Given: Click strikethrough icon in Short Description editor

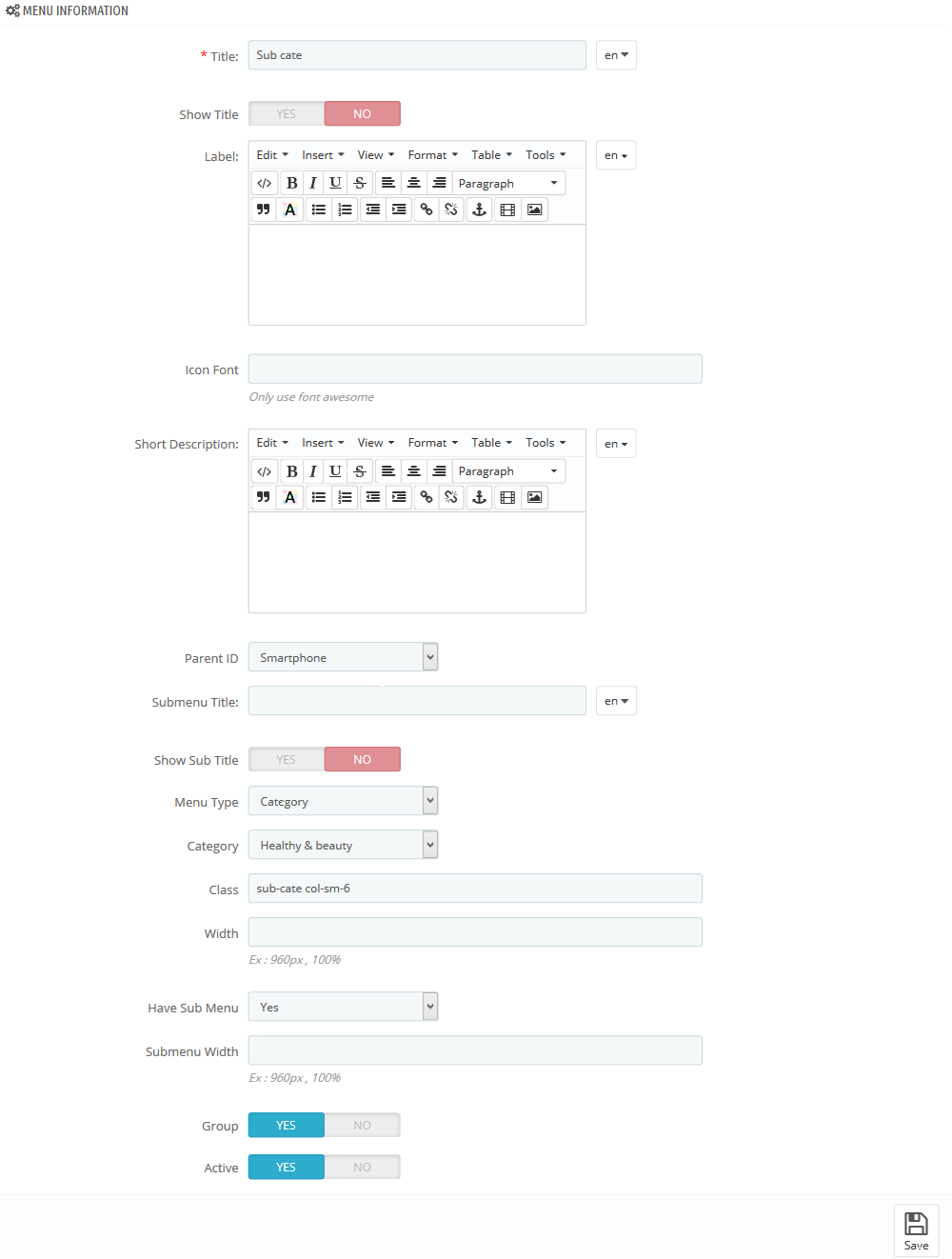Looking at the screenshot, I should tap(360, 470).
